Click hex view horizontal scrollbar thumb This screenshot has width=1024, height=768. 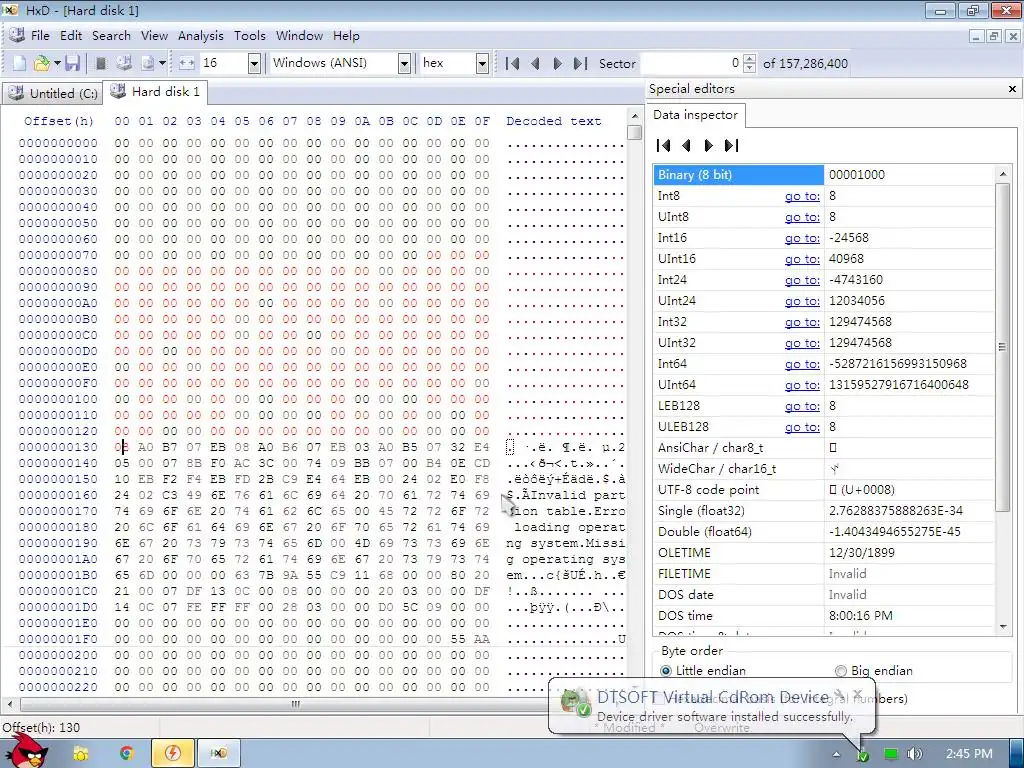pyautogui.click(x=295, y=704)
